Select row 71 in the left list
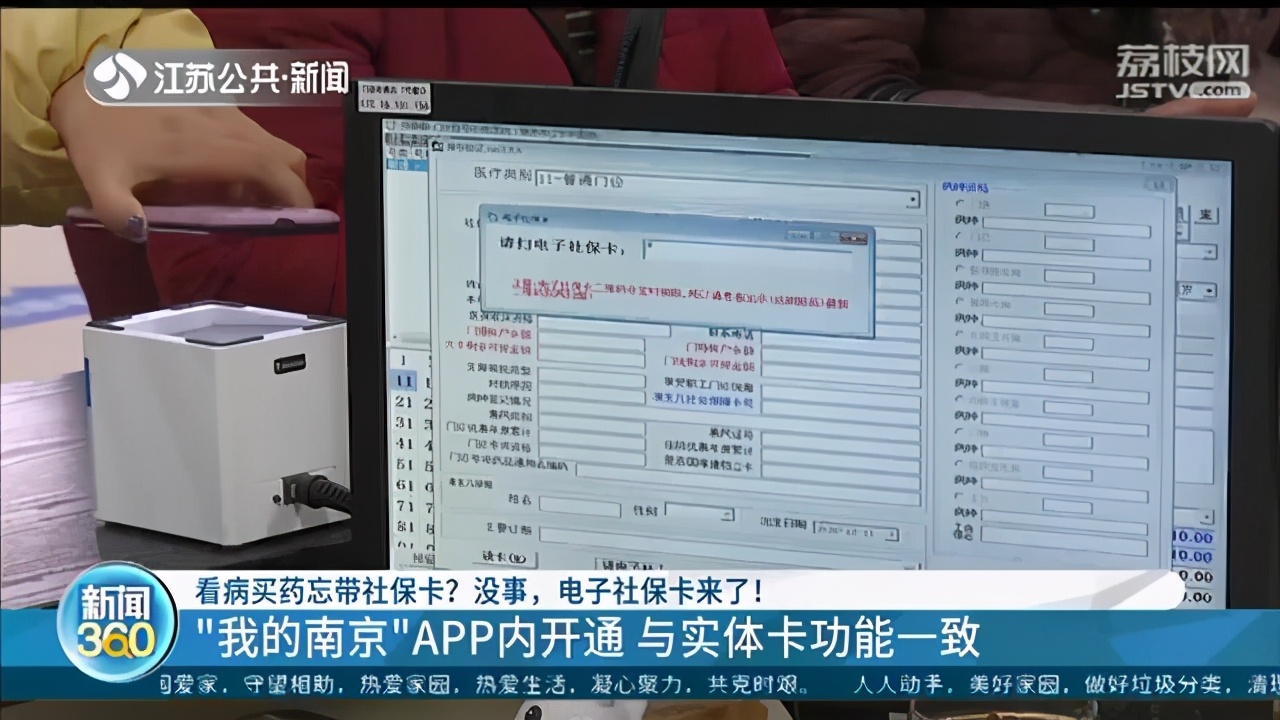The width and height of the screenshot is (1280, 720). 404,507
